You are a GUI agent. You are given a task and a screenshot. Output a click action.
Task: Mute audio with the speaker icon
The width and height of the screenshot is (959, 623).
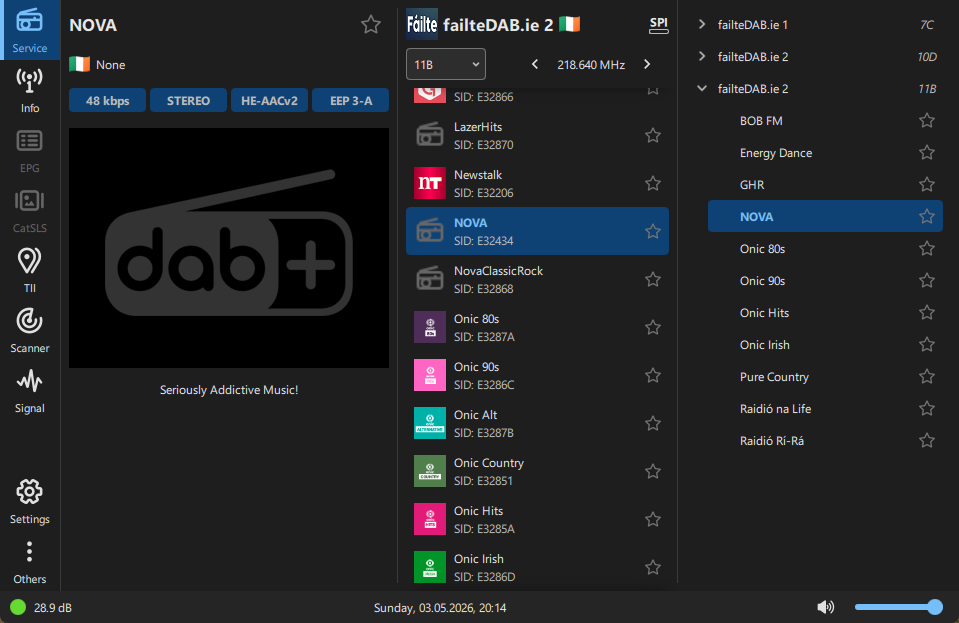[826, 606]
